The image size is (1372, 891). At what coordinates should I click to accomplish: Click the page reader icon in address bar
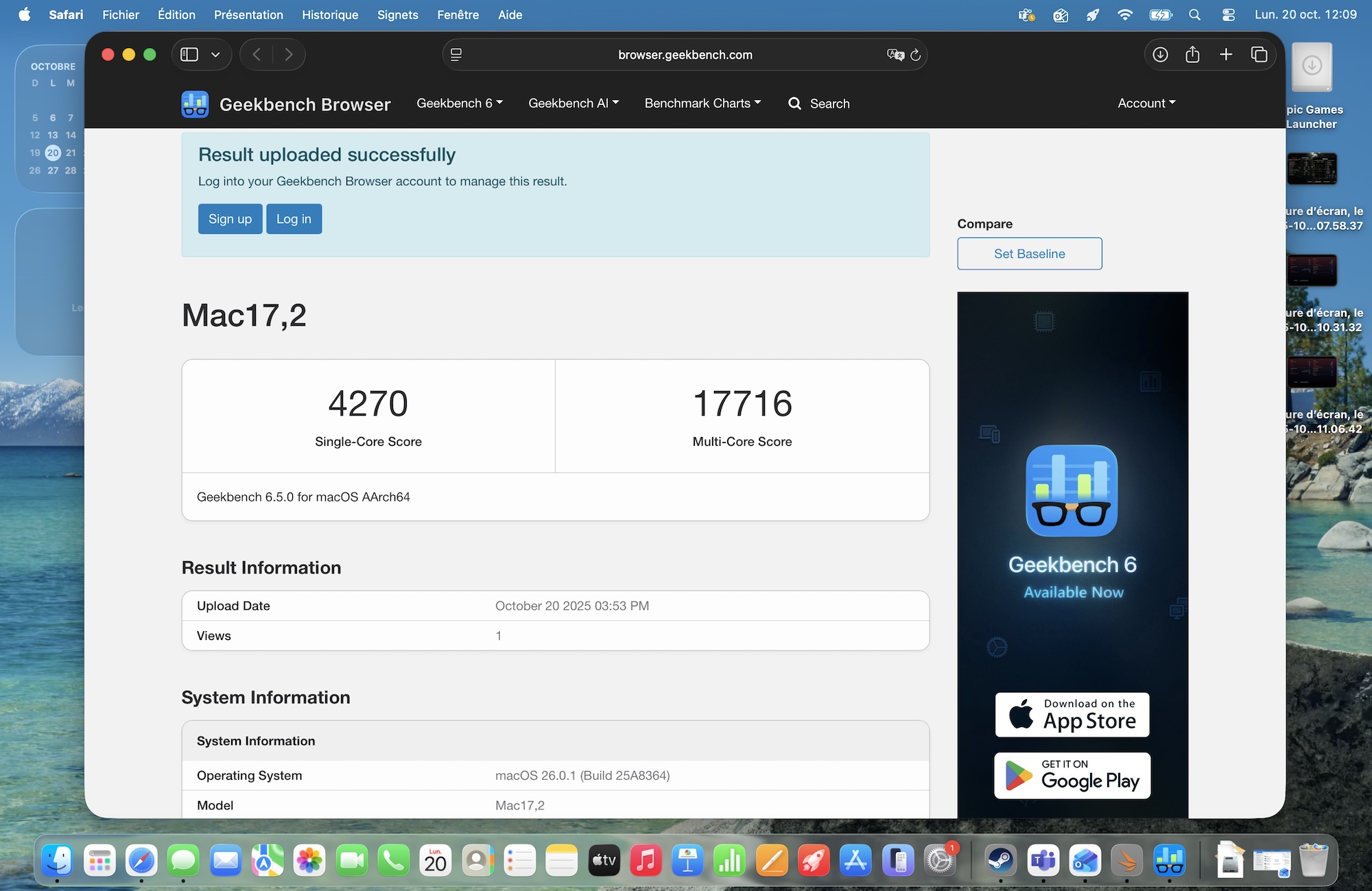pos(456,55)
